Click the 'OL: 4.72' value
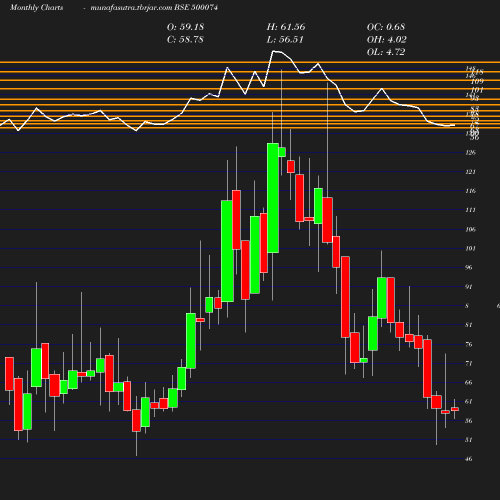Image resolution: width=500 pixels, height=500 pixels. click(386, 52)
